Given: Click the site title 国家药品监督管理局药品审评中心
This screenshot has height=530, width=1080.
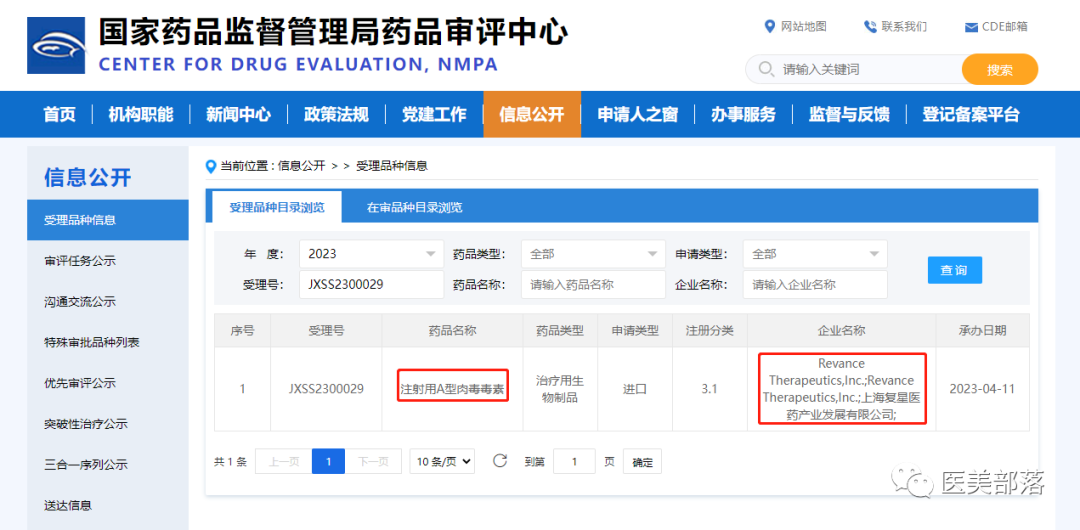Looking at the screenshot, I should point(333,32).
